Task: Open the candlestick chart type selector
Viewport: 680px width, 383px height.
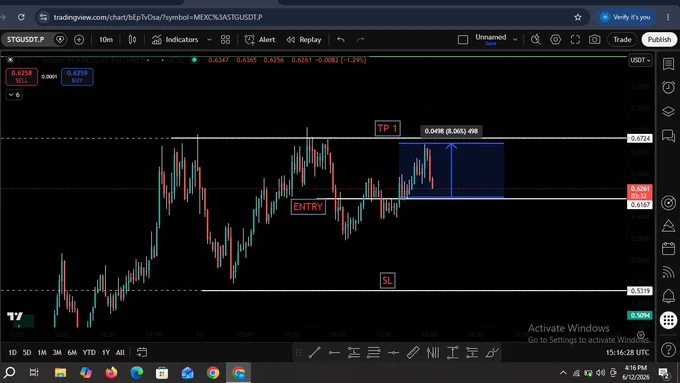Action: (132, 39)
